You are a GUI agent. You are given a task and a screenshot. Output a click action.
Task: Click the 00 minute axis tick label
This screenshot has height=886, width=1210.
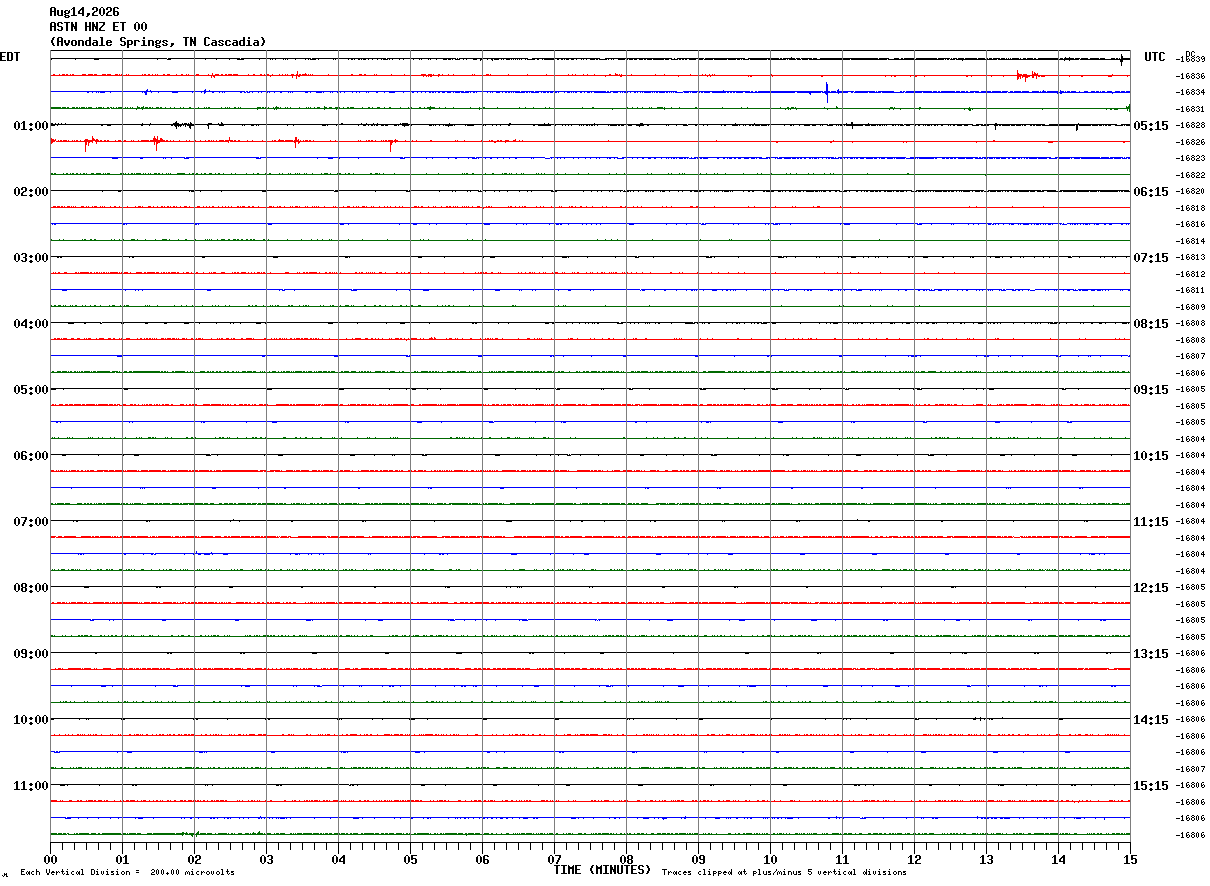point(51,859)
